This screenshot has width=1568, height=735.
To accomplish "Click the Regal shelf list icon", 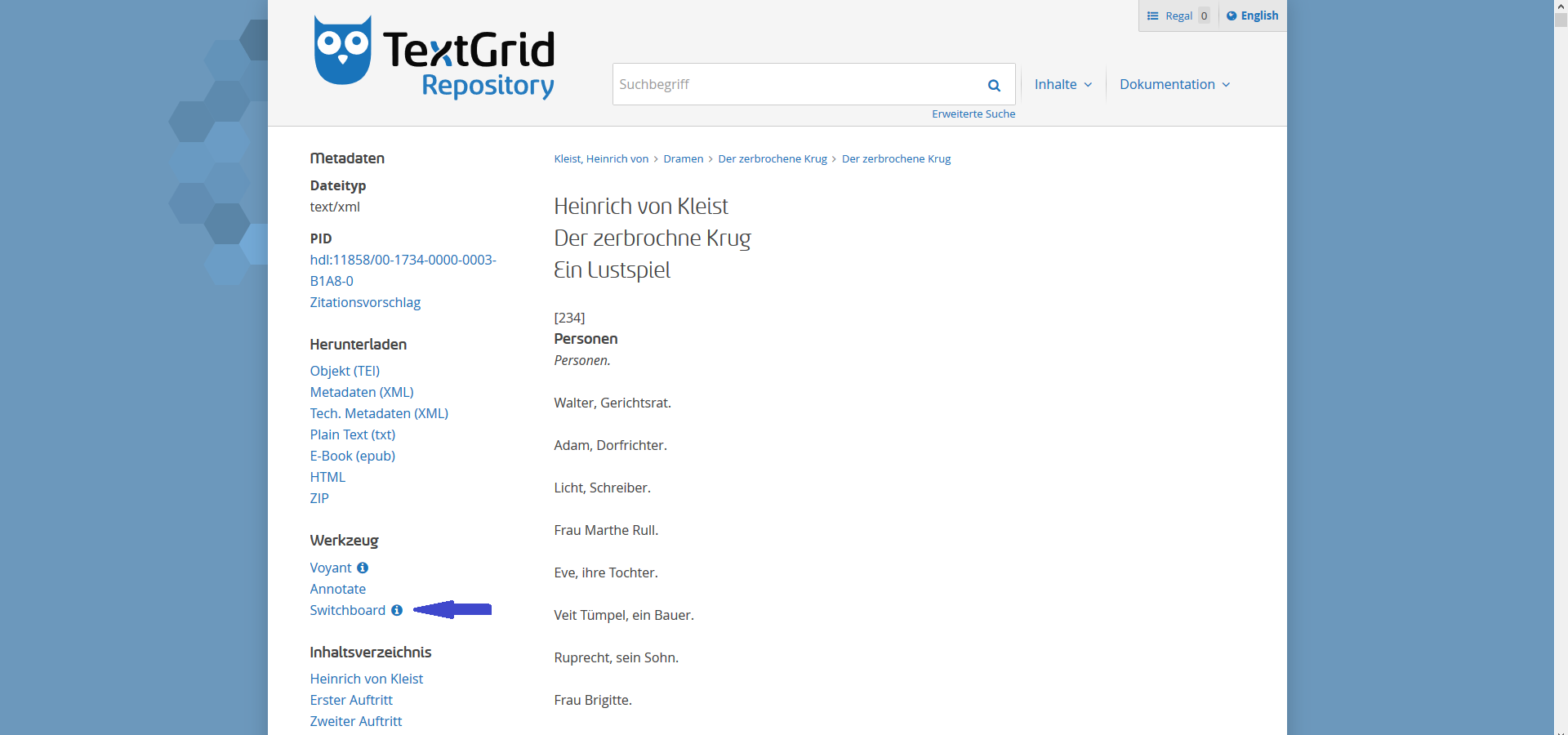I will point(1153,15).
